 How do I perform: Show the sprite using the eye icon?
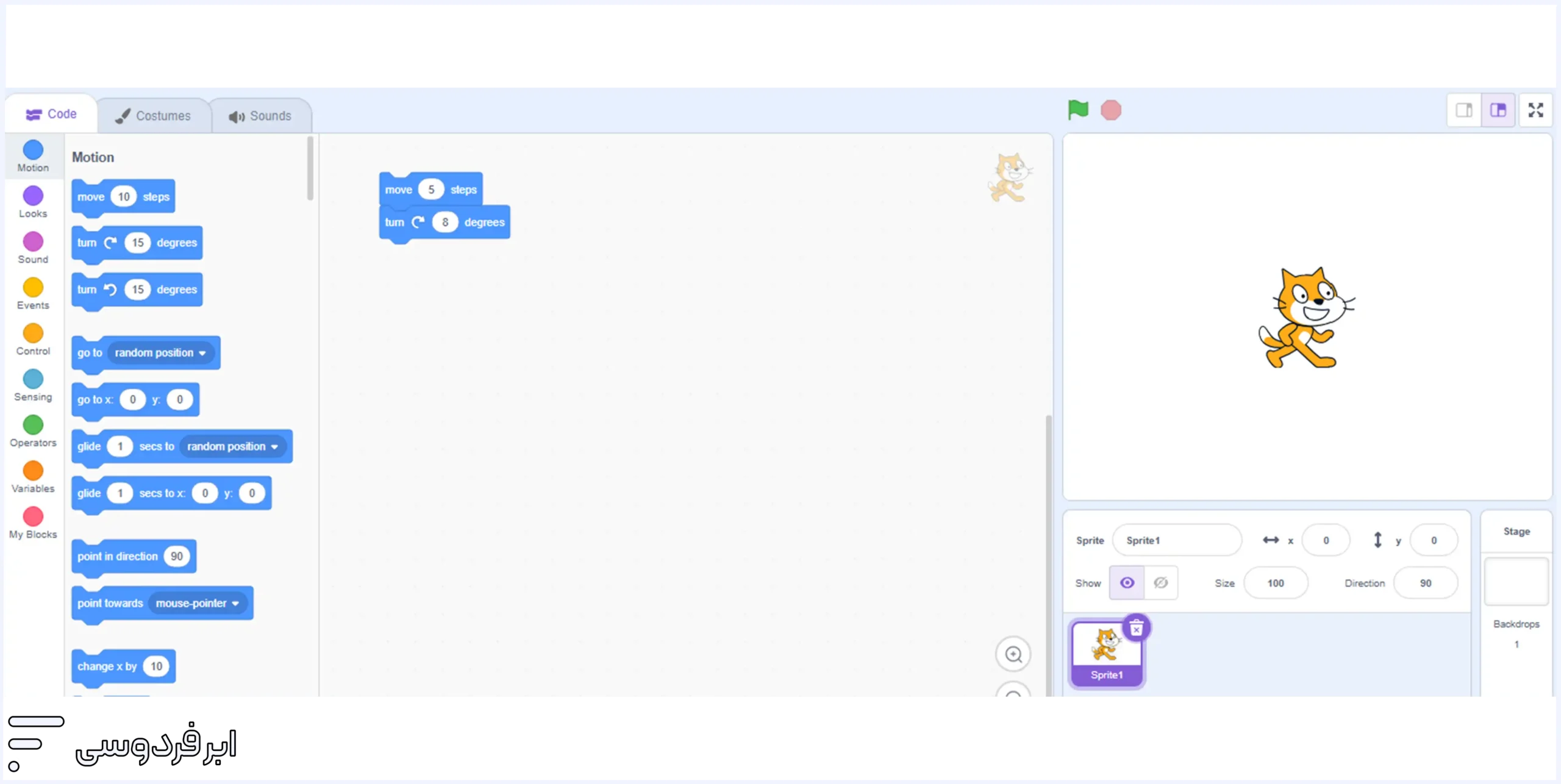point(1127,583)
